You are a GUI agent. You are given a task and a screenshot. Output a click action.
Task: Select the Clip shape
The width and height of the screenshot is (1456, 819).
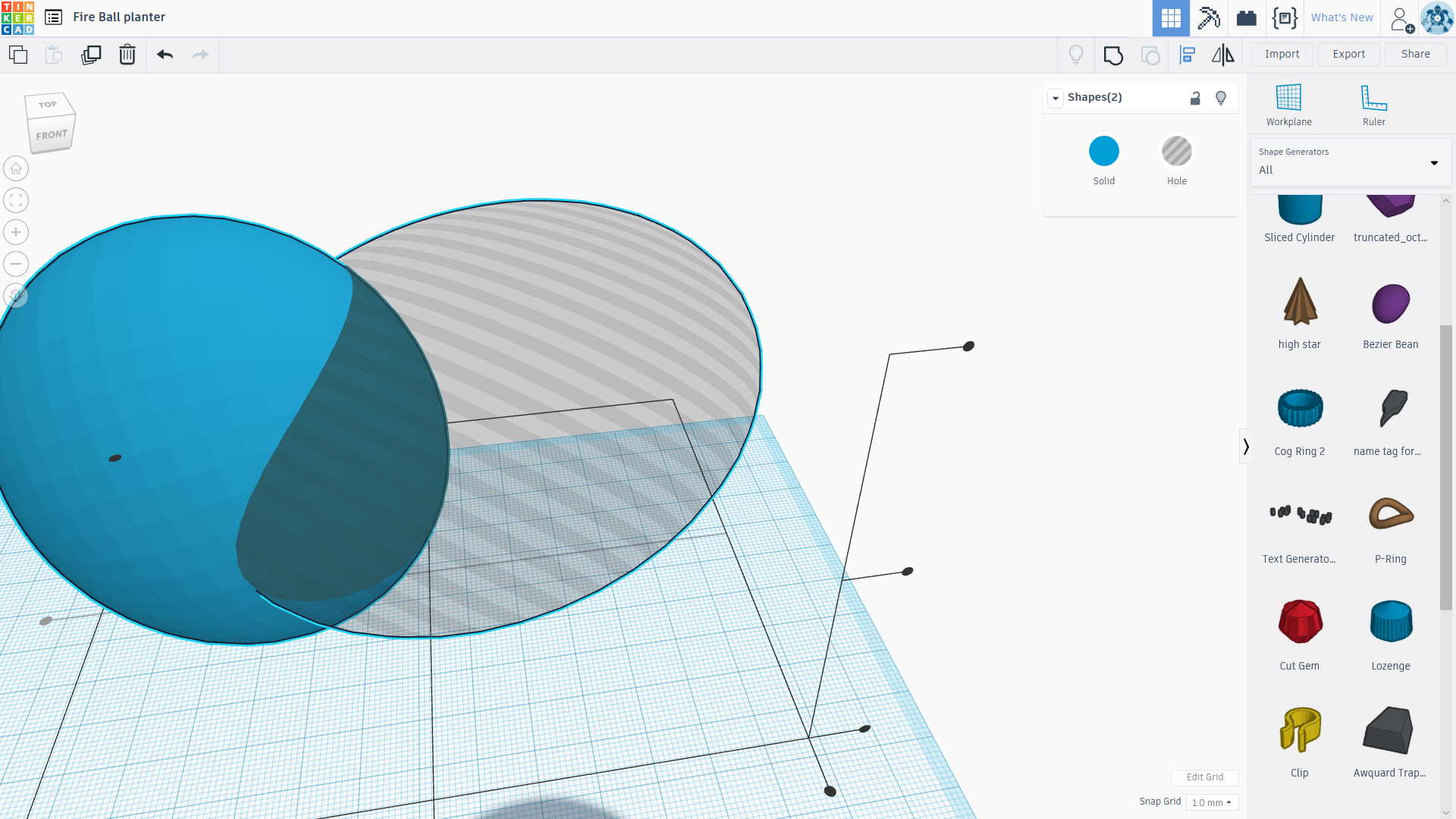pos(1300,741)
